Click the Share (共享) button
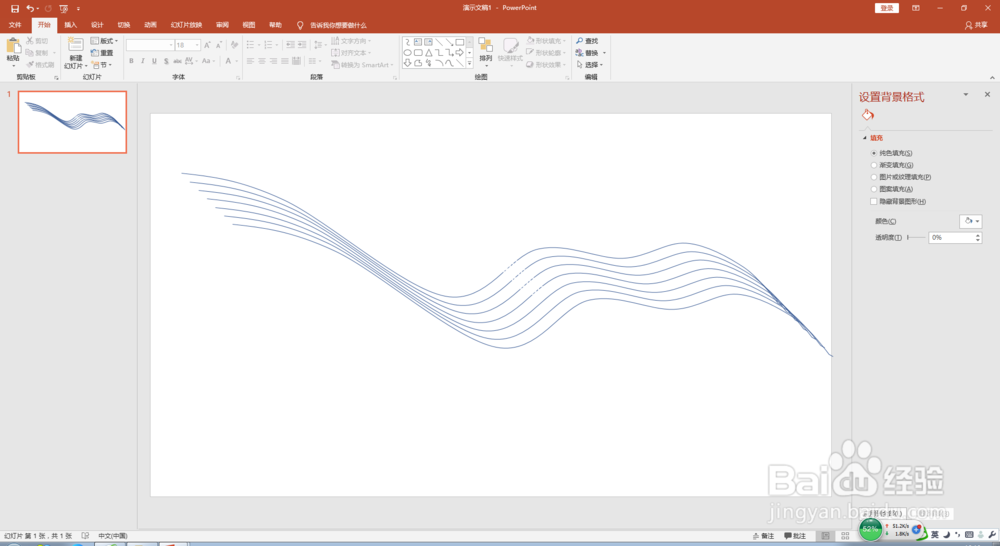The image size is (1000, 546). click(x=976, y=25)
